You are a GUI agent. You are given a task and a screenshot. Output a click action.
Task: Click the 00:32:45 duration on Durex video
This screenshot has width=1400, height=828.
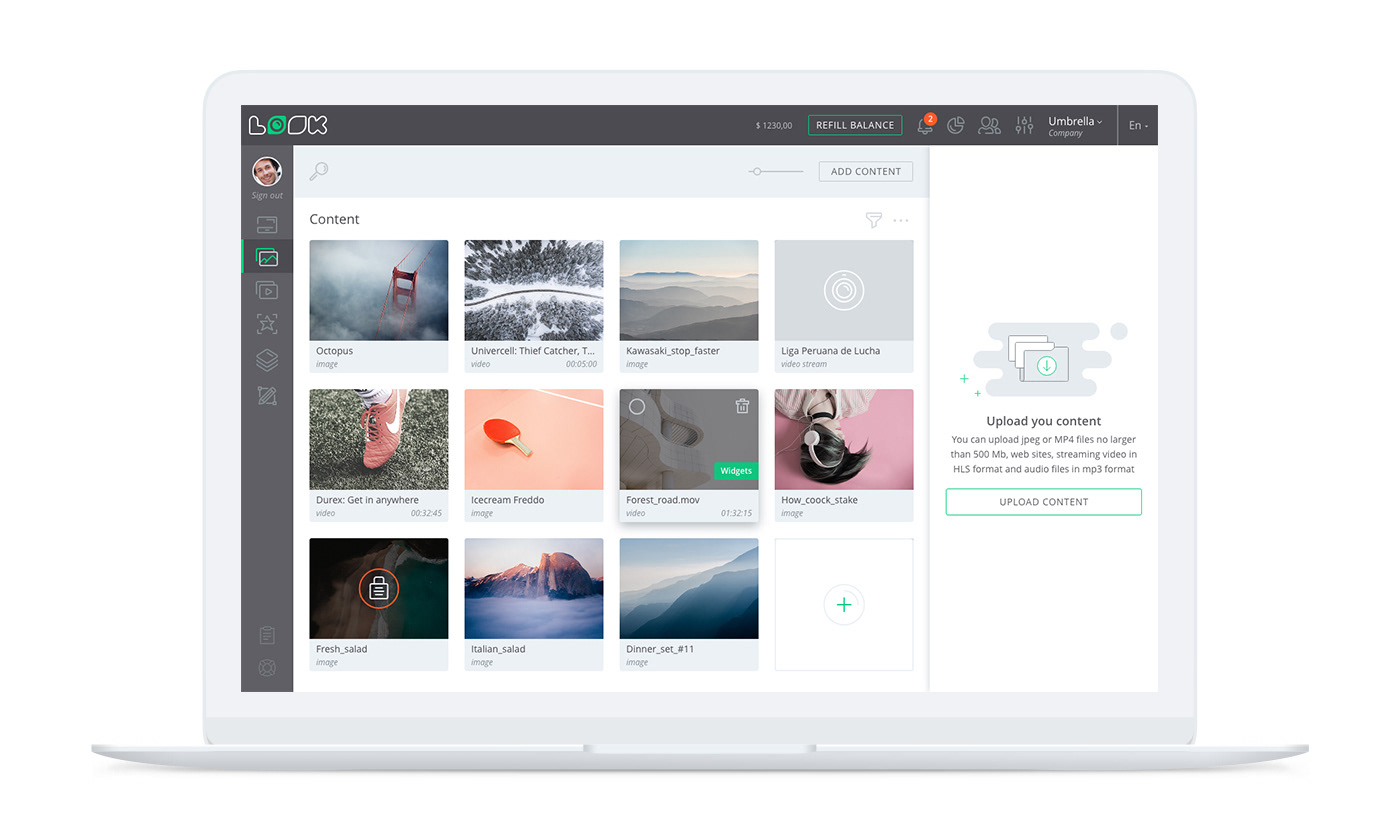(426, 513)
